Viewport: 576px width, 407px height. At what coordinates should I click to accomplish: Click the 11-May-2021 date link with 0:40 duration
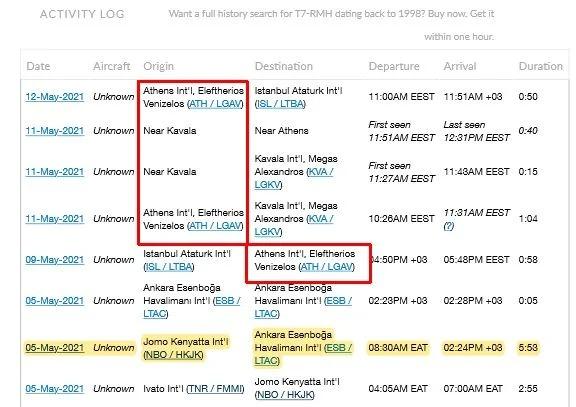tap(55, 131)
